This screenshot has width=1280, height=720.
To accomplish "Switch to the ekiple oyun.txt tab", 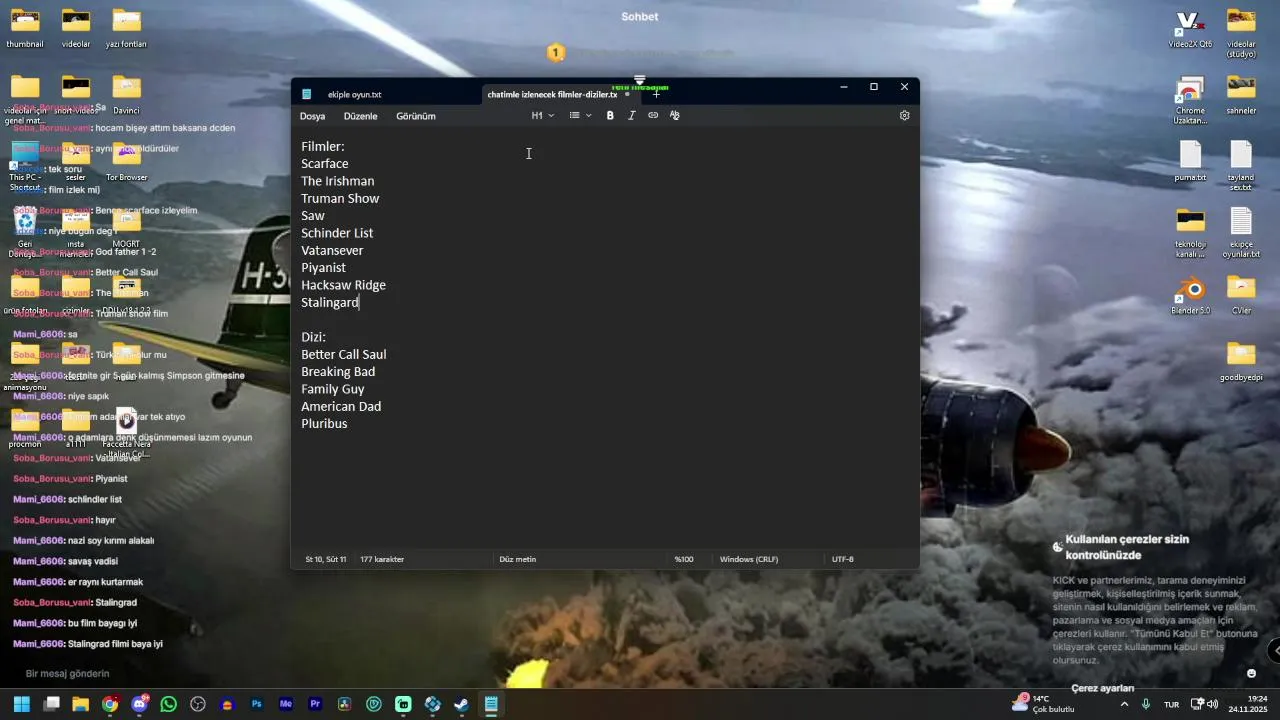I will [x=354, y=95].
